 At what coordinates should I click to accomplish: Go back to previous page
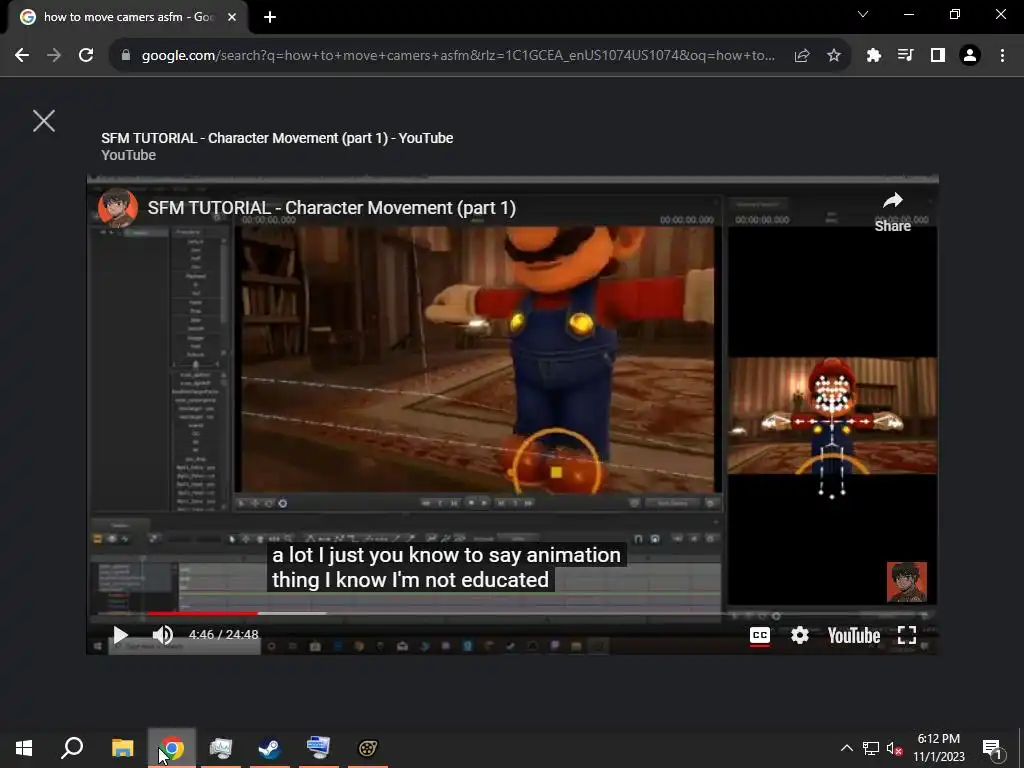click(x=22, y=55)
